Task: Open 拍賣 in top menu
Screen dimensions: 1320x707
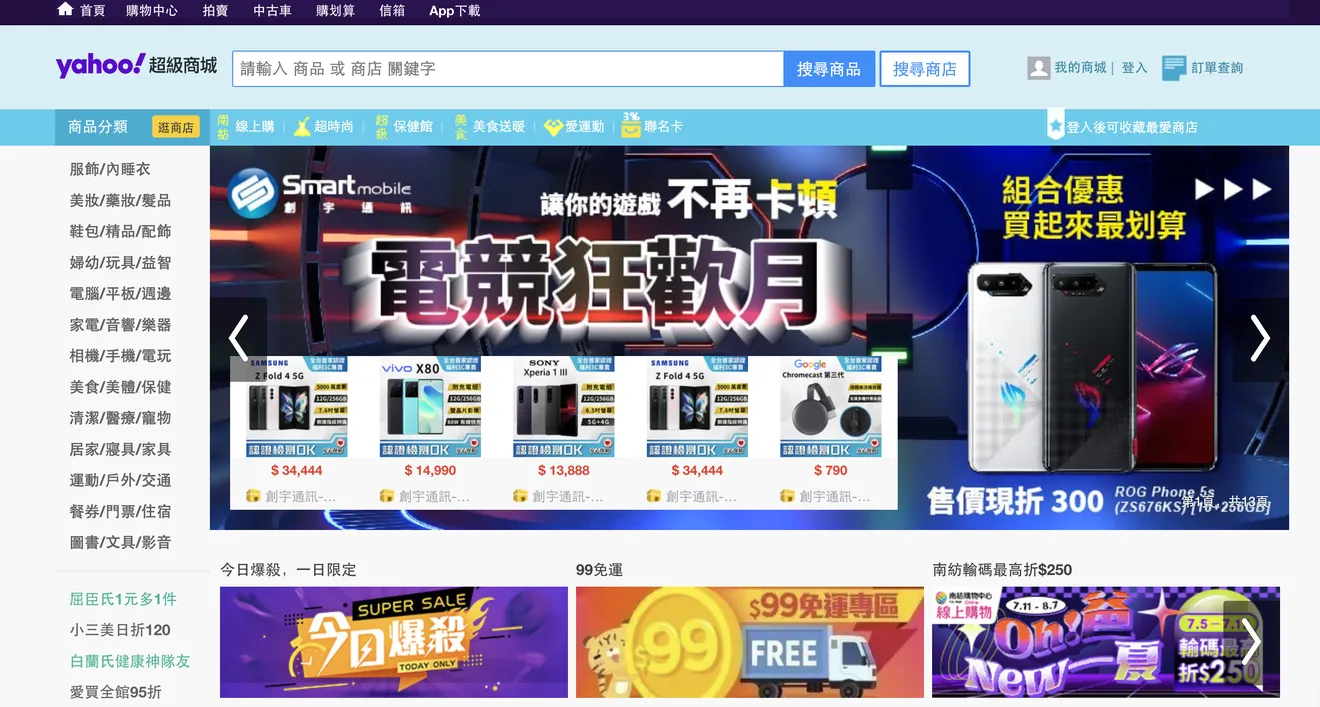Action: point(215,10)
